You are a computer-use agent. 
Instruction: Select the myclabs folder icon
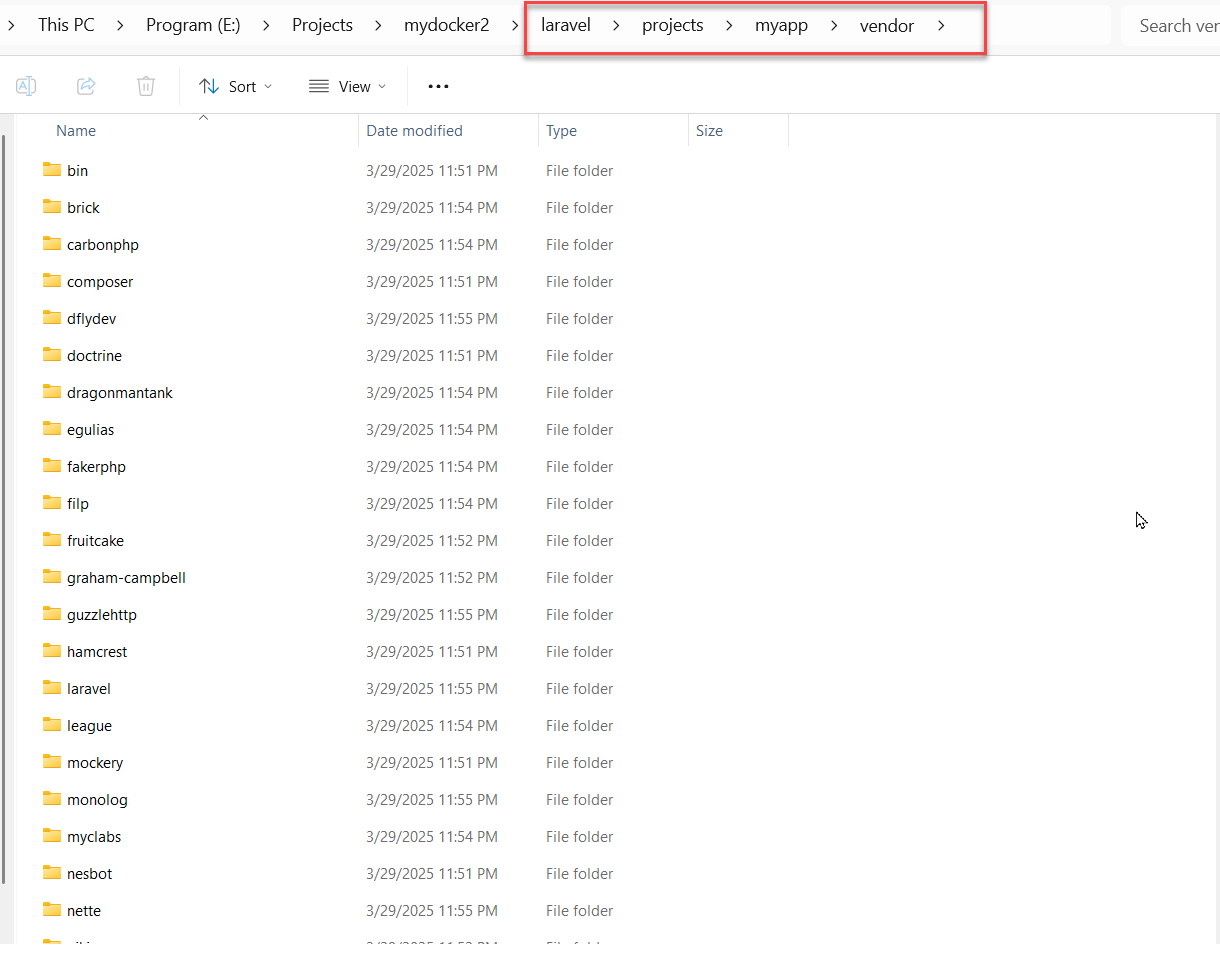click(x=52, y=836)
